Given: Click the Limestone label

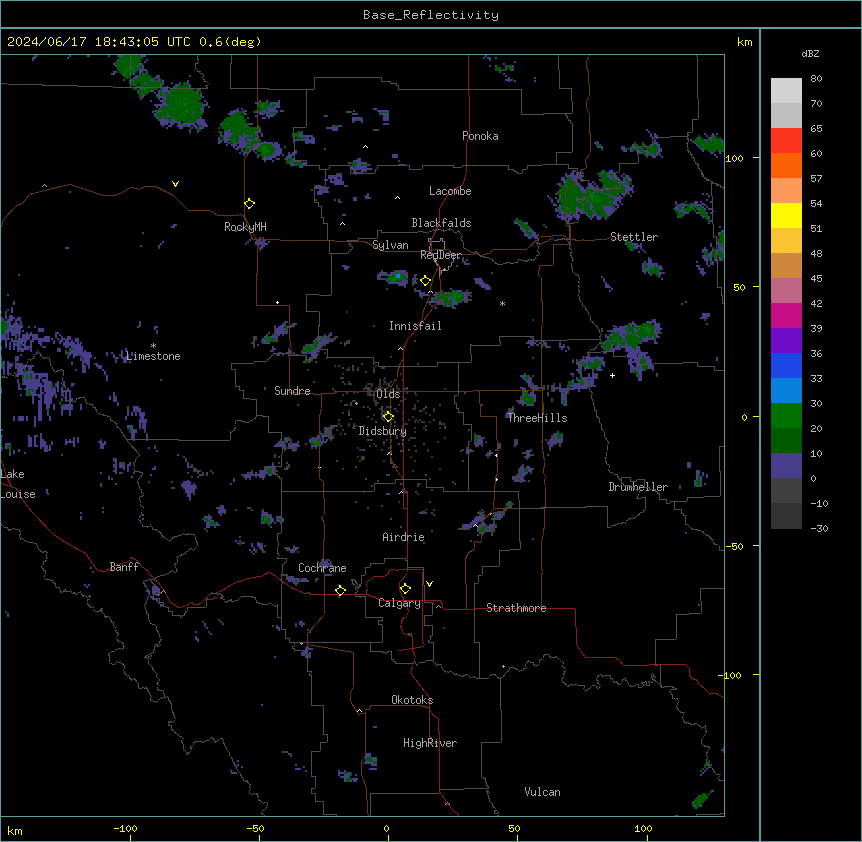Looking at the screenshot, I should 153,356.
